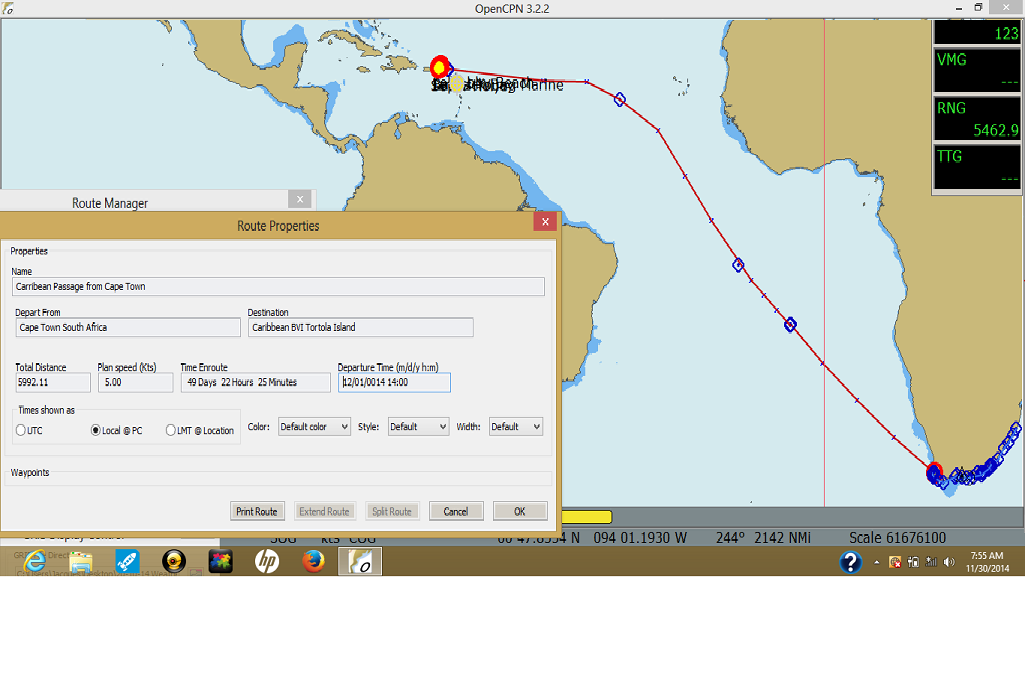
Task: Click the OpenCPN taskbar icon
Action: point(360,561)
